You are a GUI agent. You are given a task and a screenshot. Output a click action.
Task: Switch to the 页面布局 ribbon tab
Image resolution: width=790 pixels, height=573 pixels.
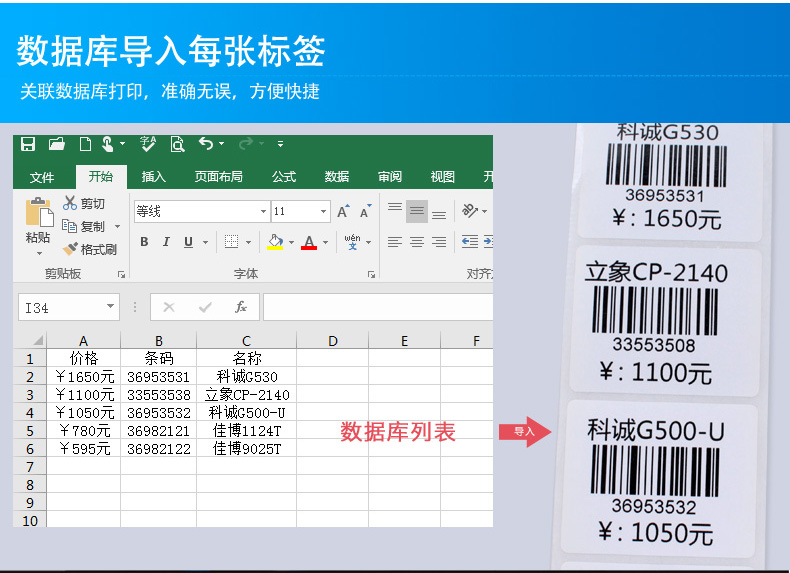(x=219, y=177)
